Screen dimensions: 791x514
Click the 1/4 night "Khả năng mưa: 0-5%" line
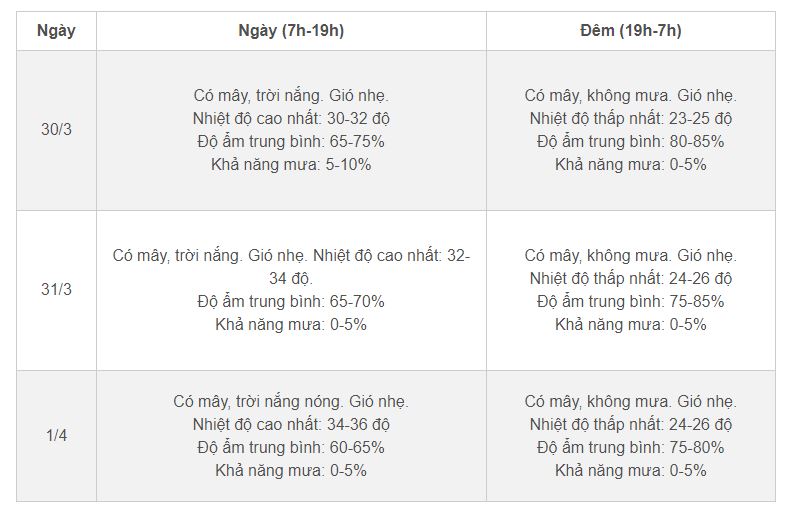(x=630, y=470)
